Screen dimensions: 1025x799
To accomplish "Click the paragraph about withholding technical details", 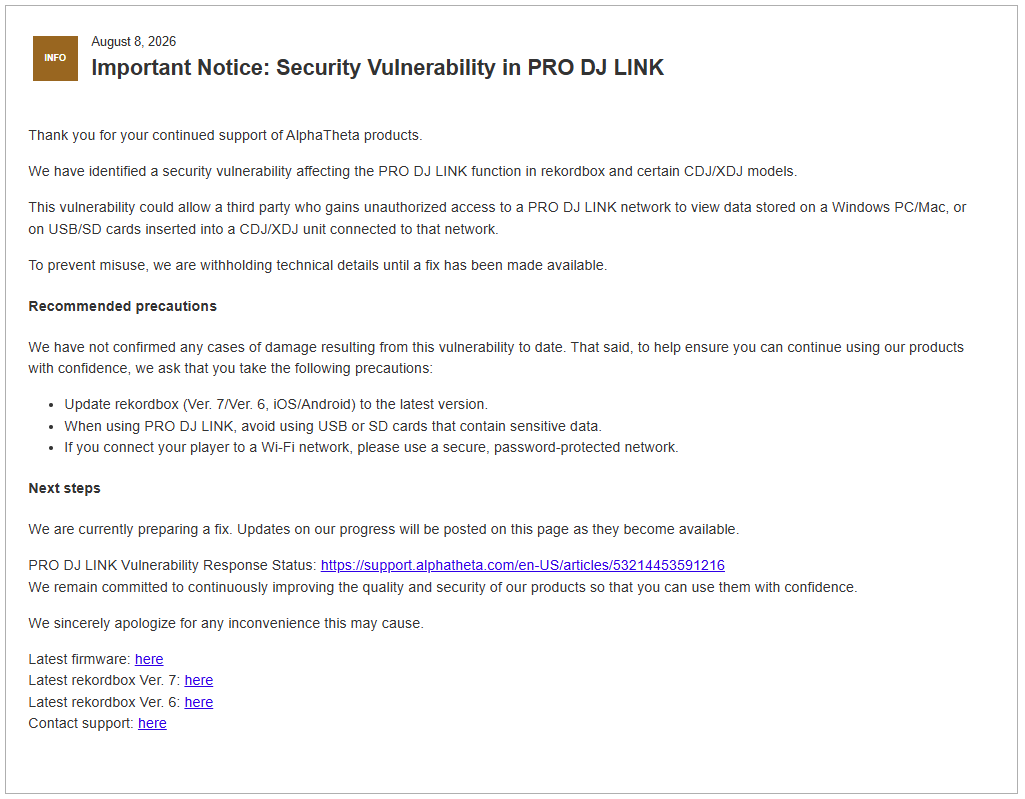I will pyautogui.click(x=318, y=265).
